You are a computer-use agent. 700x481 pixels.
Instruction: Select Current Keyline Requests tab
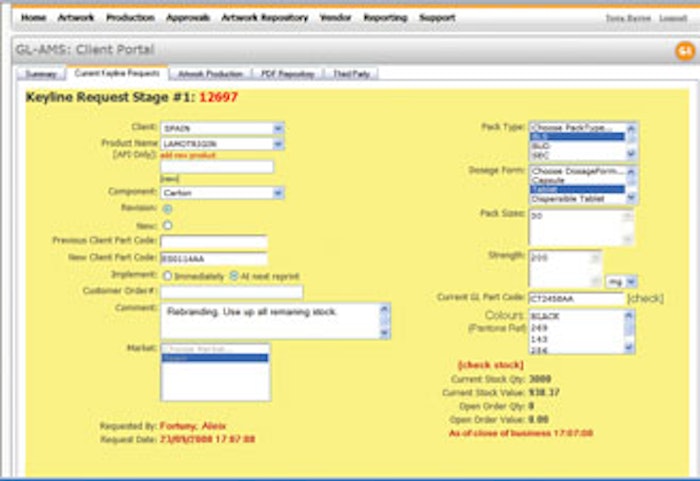click(x=117, y=73)
